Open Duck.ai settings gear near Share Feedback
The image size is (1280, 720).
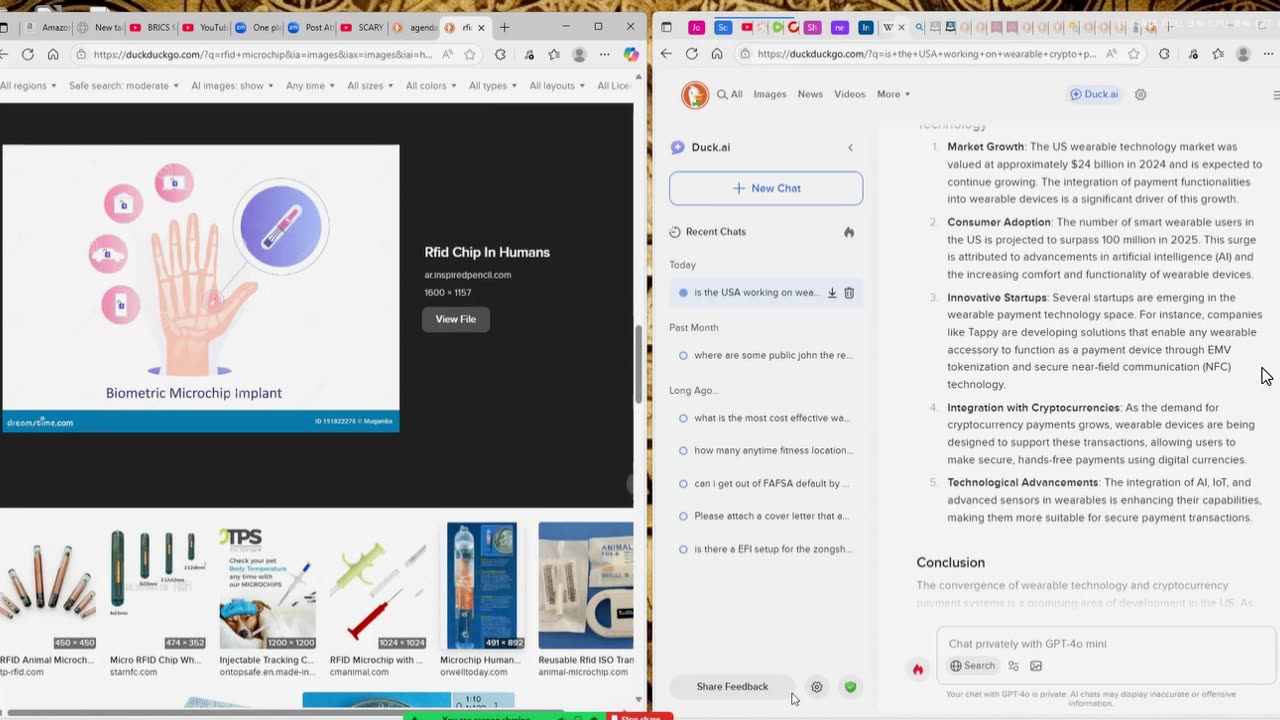[817, 687]
